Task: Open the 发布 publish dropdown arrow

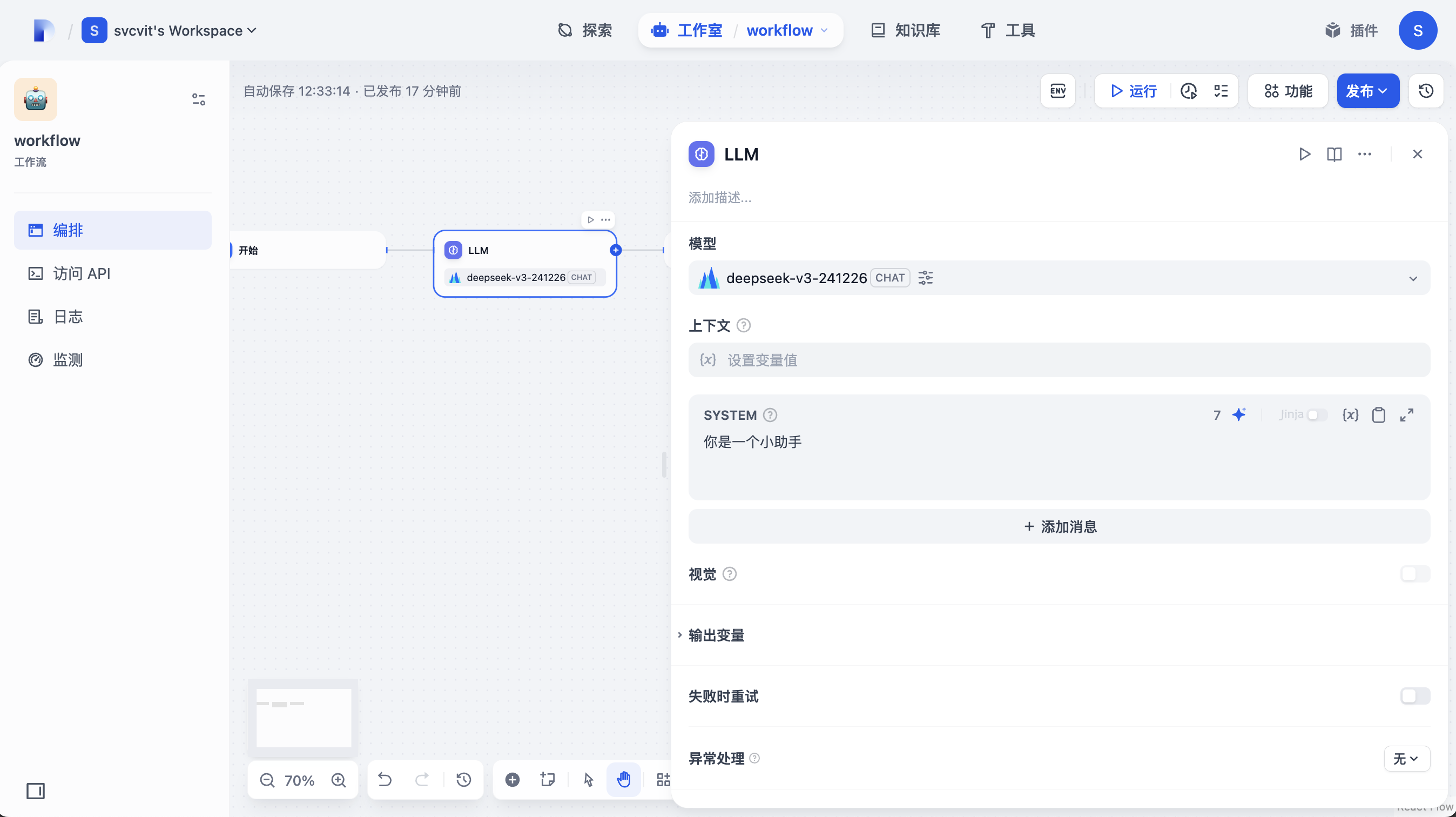Action: tap(1383, 90)
